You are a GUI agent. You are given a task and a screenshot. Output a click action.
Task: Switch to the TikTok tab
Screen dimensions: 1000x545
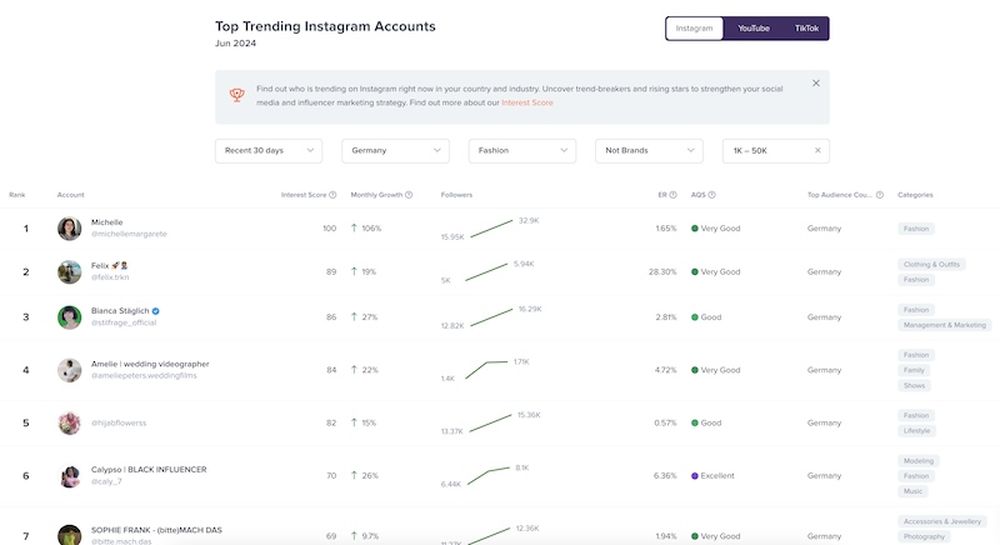click(x=806, y=29)
